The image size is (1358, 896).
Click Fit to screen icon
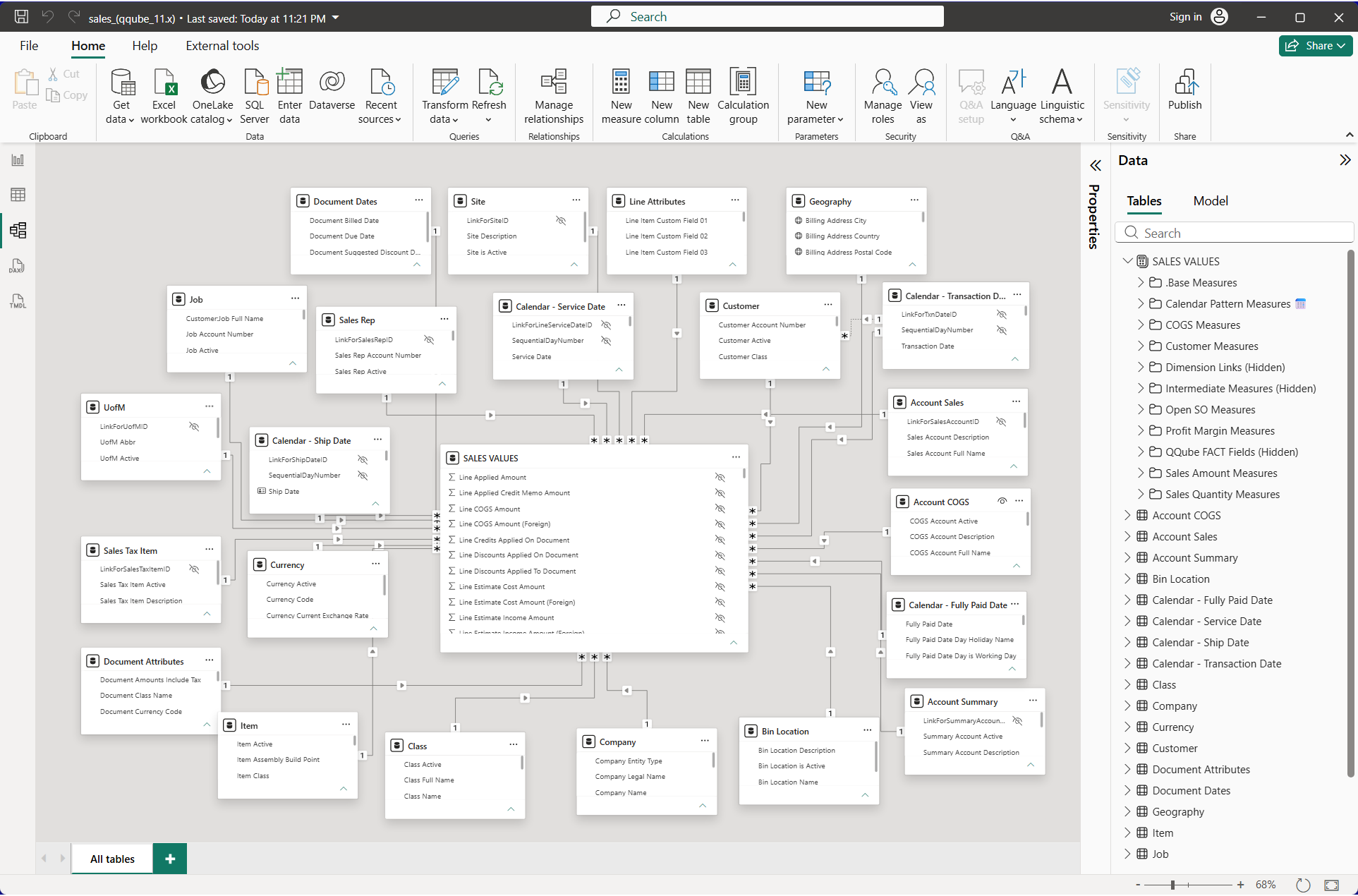click(x=1331, y=885)
